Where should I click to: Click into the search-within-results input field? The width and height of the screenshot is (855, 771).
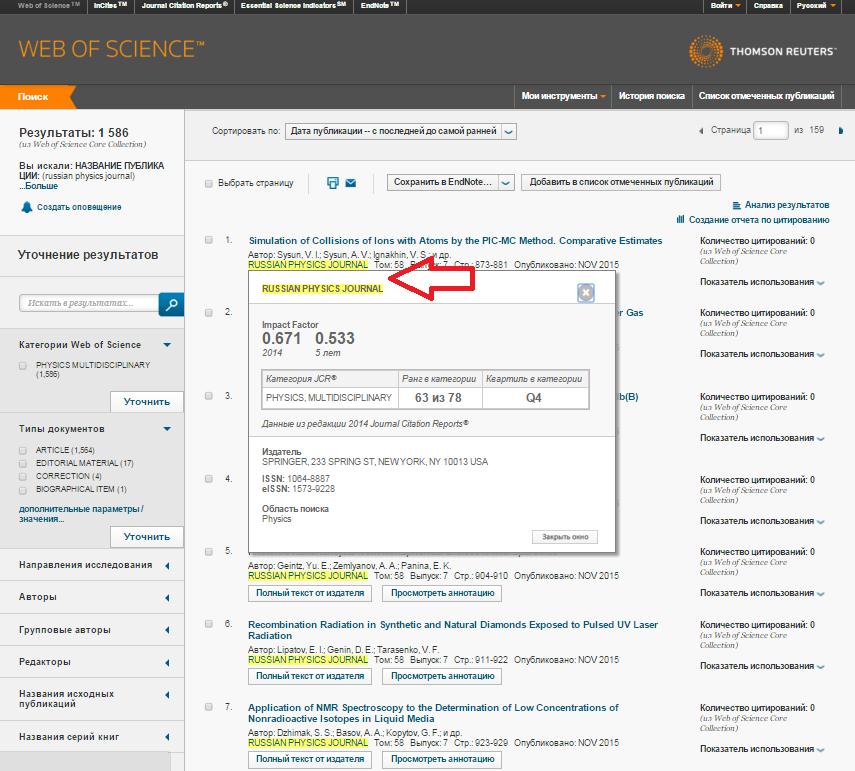click(x=89, y=303)
